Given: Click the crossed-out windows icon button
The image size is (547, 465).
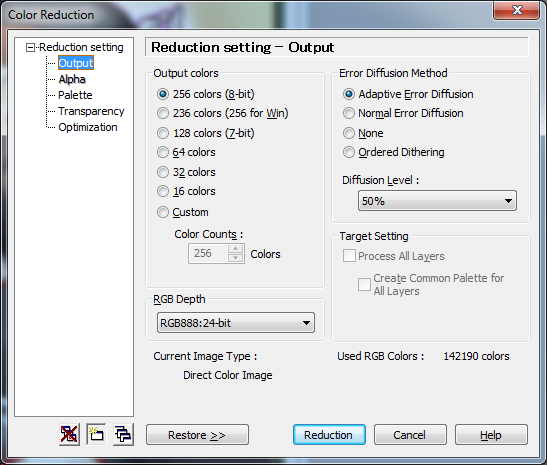Looking at the screenshot, I should tap(69, 434).
